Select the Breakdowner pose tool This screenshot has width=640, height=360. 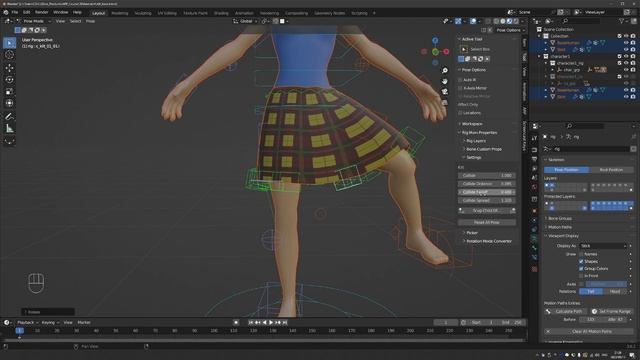tap(9, 142)
